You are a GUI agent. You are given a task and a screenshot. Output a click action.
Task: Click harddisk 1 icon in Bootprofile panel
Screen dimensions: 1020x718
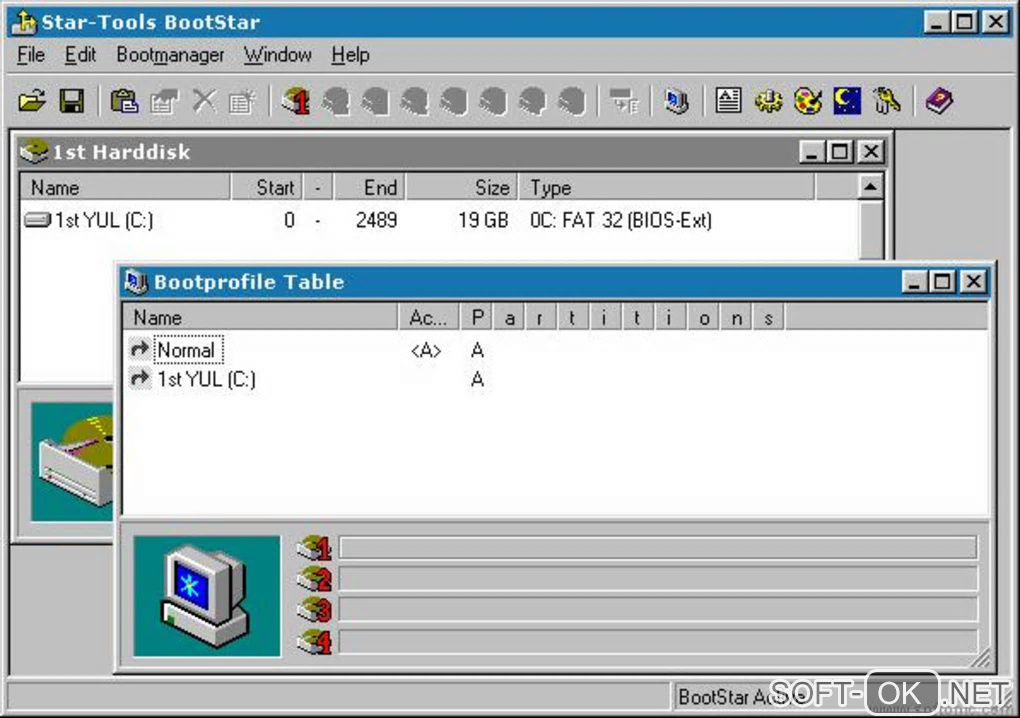click(x=315, y=548)
